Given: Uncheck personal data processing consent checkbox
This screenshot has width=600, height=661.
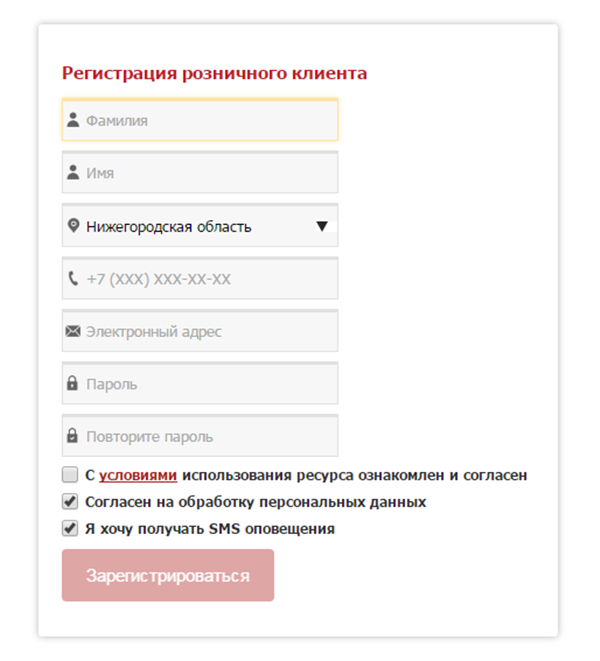Looking at the screenshot, I should point(70,502).
